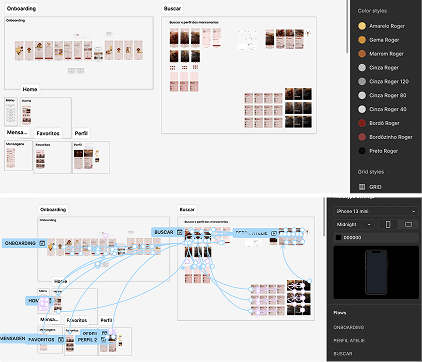422x362 pixels.
Task: Click the ONBOARDING flow play icon
Action: pos(42,243)
